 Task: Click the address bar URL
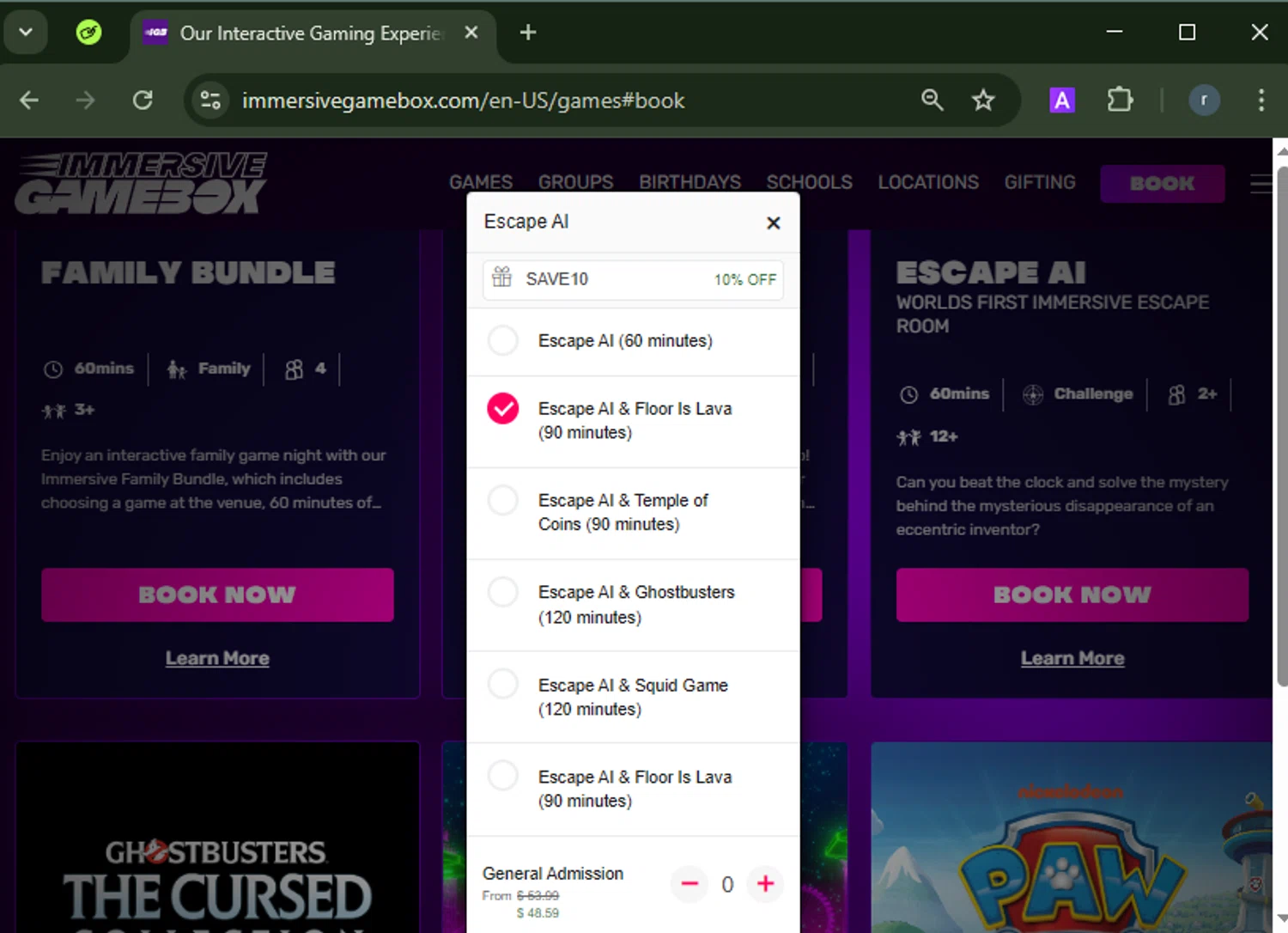pyautogui.click(x=463, y=101)
